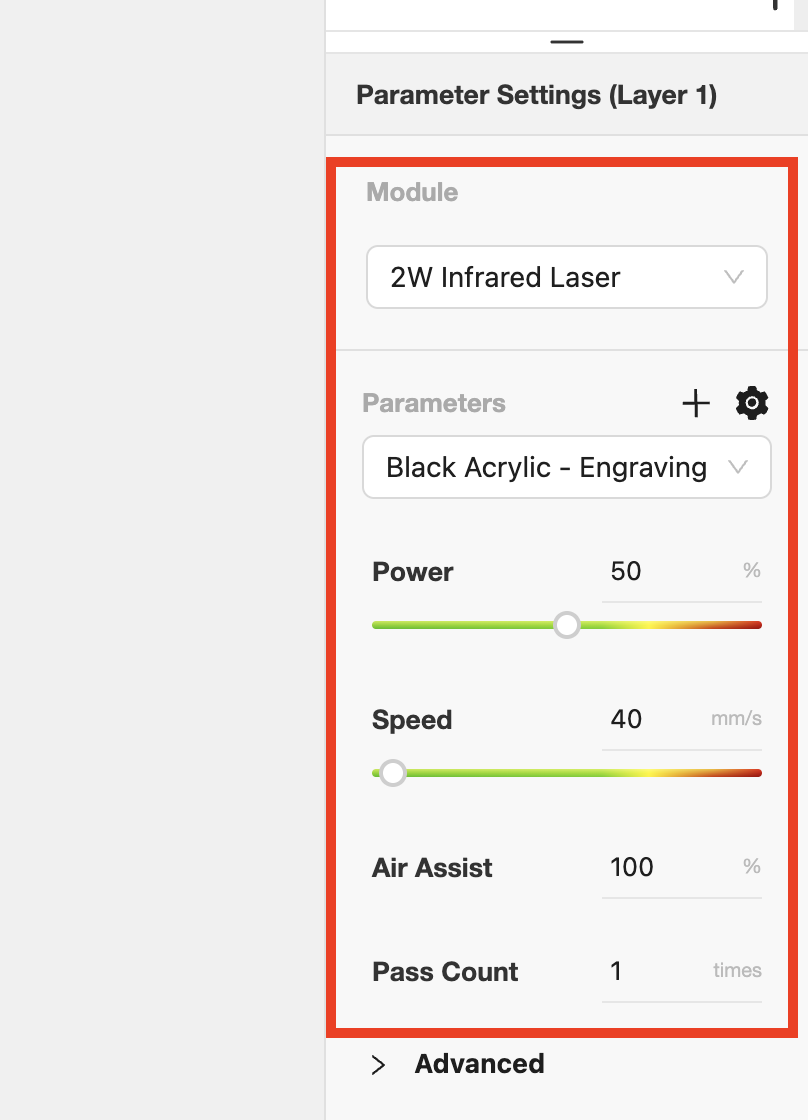Click the Power slider handle
808x1120 pixels.
567,625
